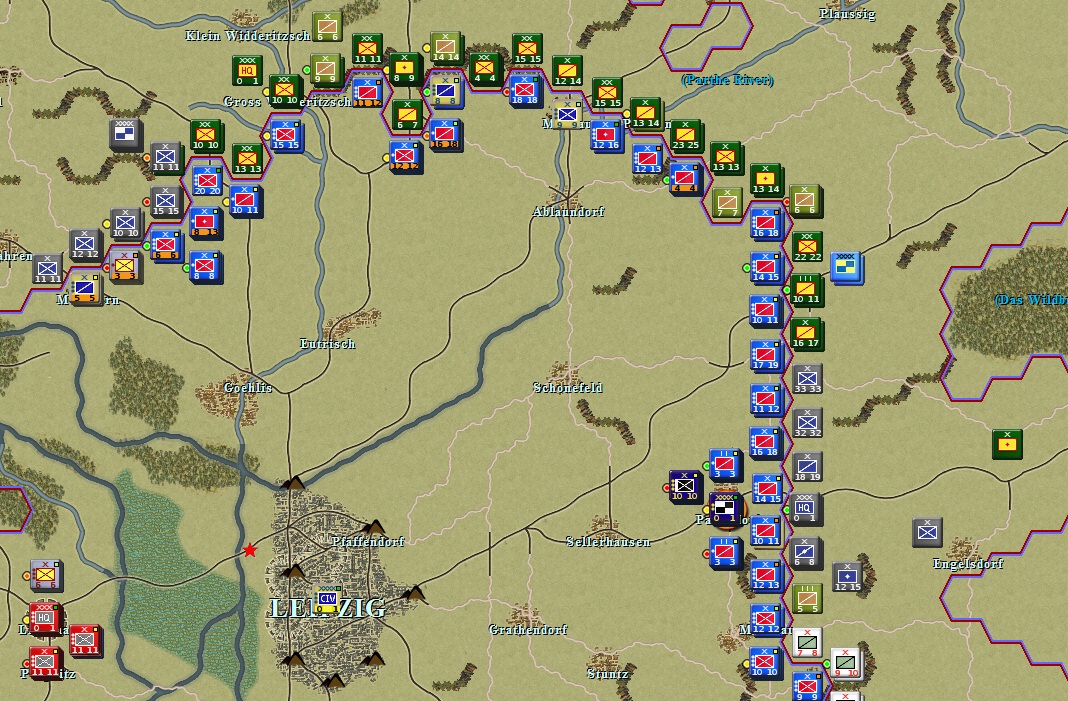Select gray cavalry counter 18 19
The image size is (1068, 701).
tap(807, 467)
